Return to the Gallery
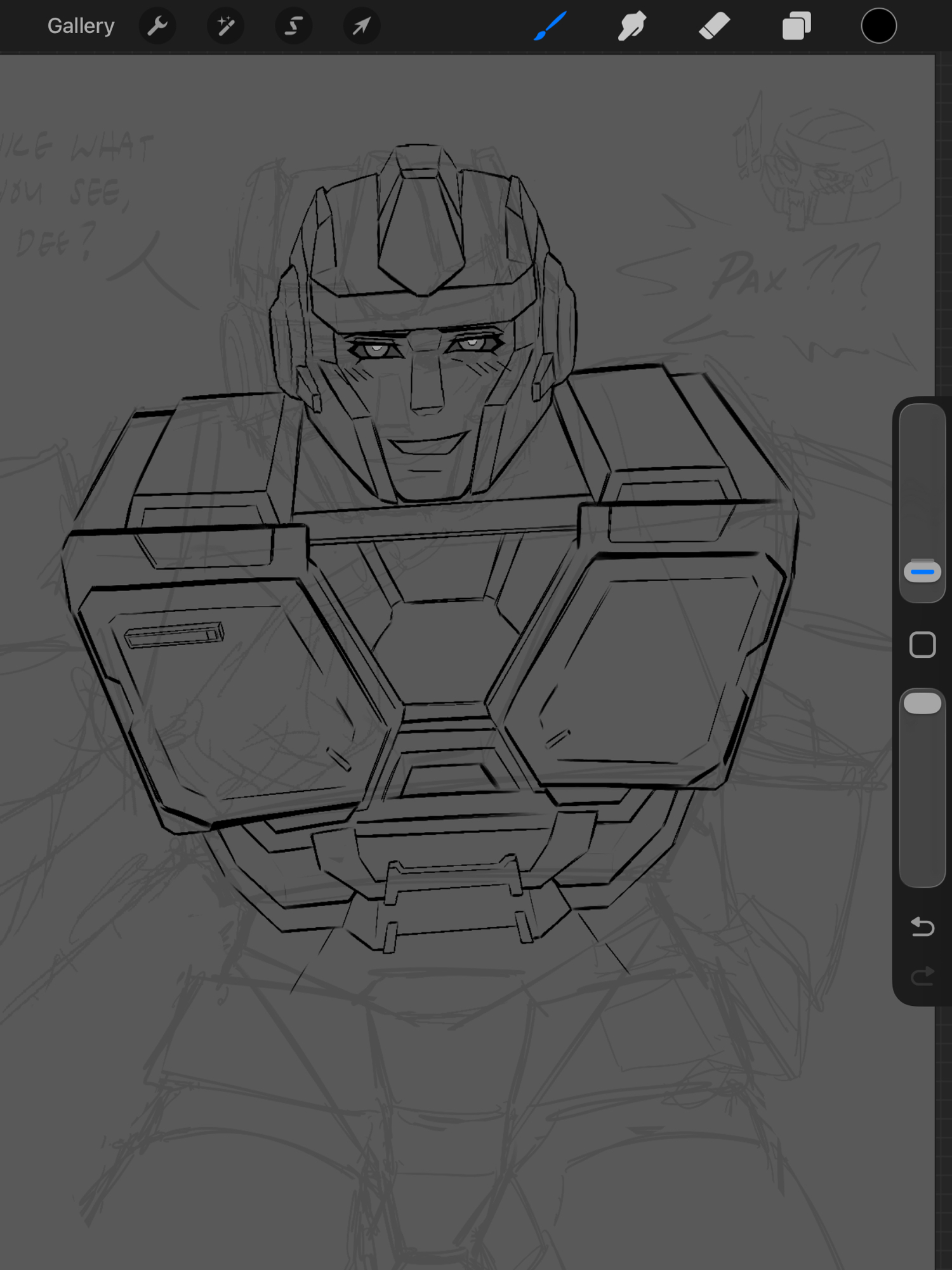This screenshot has width=952, height=1270. click(81, 26)
